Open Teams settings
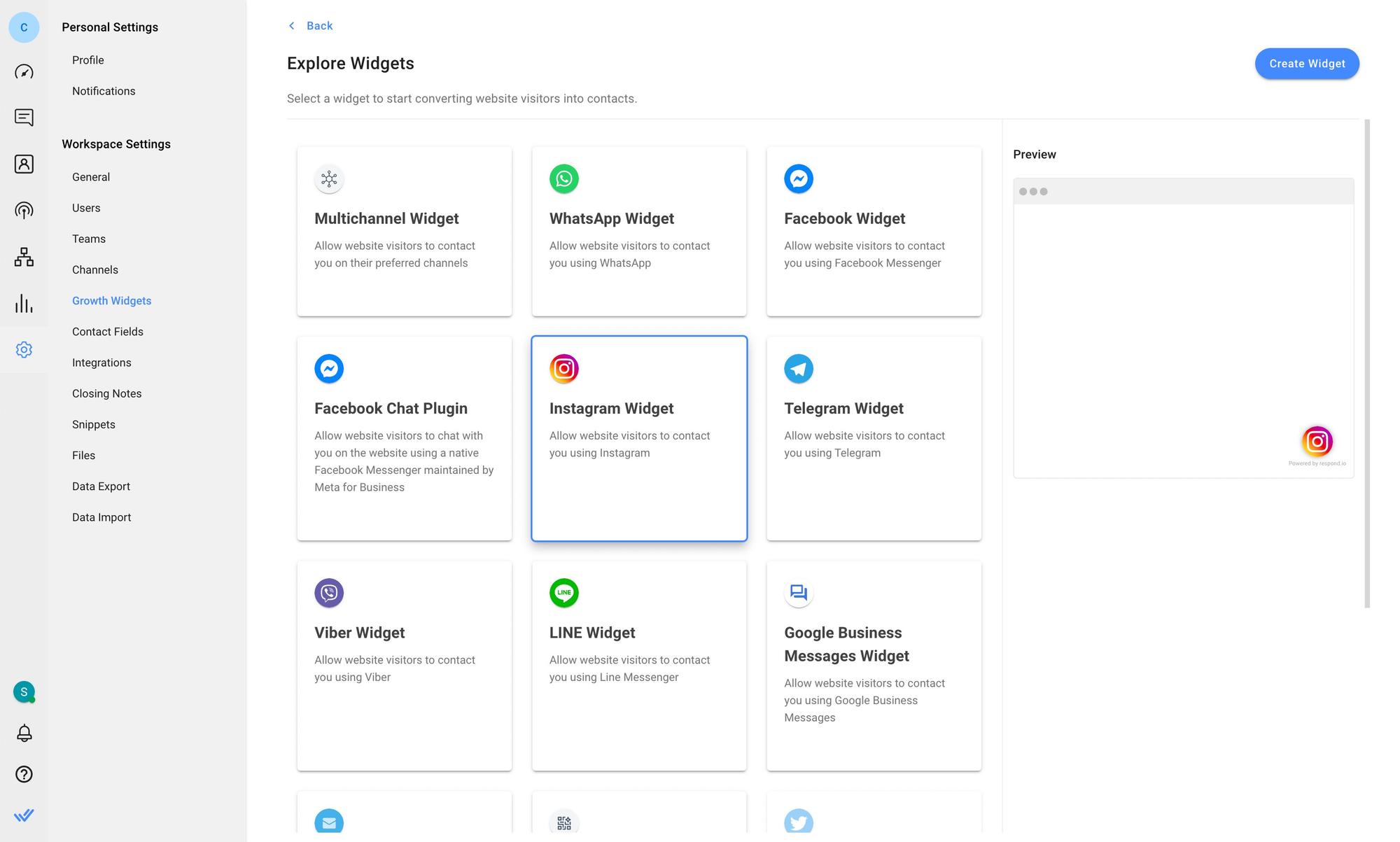The height and width of the screenshot is (842, 1400). (x=89, y=239)
